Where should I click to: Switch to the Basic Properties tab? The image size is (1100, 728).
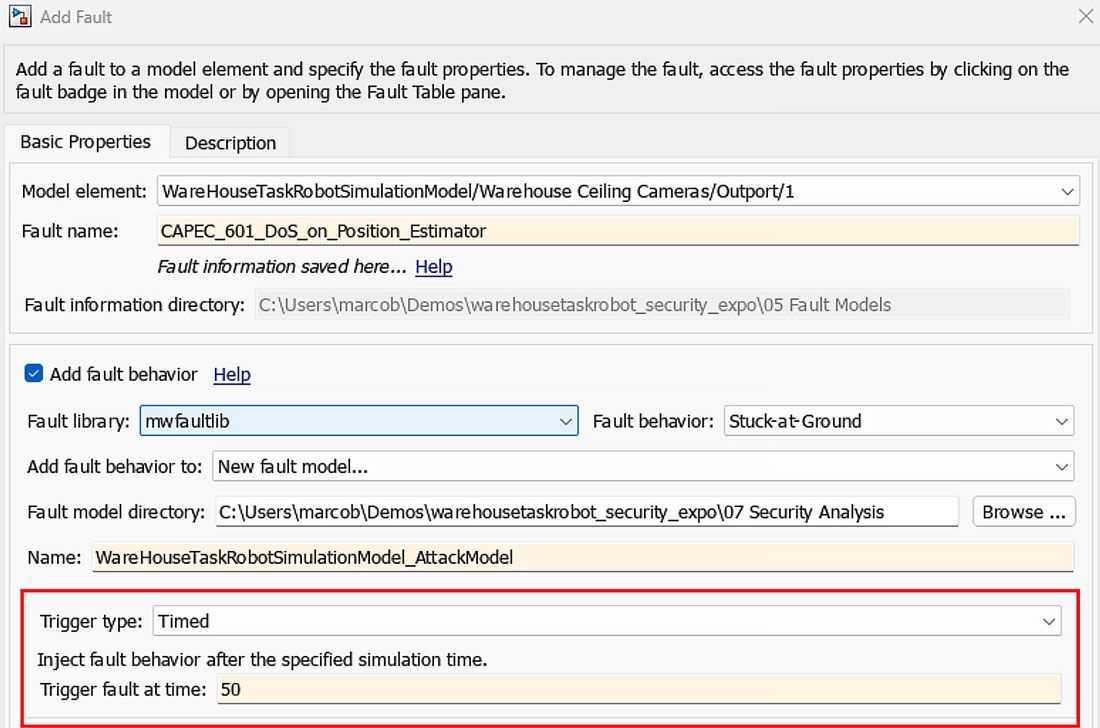[x=85, y=142]
